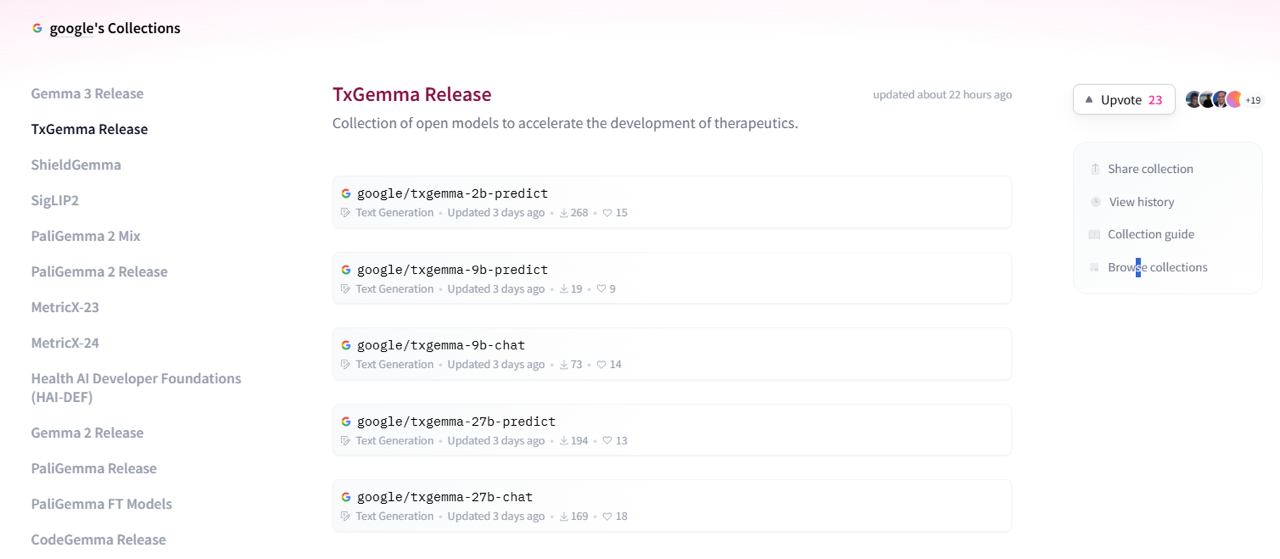
Task: Click Google logo on txgemma-9b-chat card
Action: [346, 345]
